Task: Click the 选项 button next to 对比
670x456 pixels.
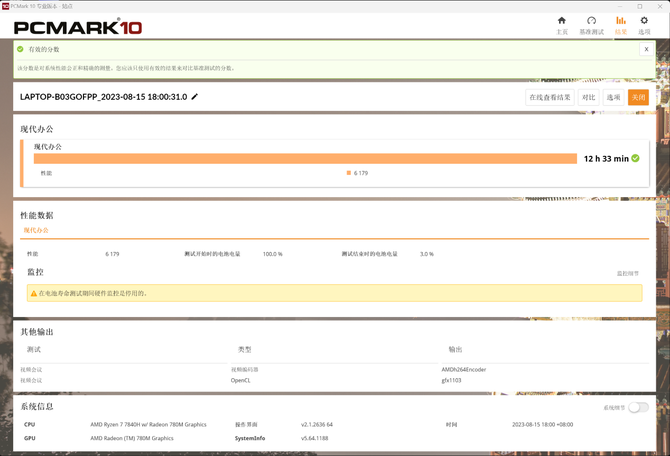Action: 613,97
